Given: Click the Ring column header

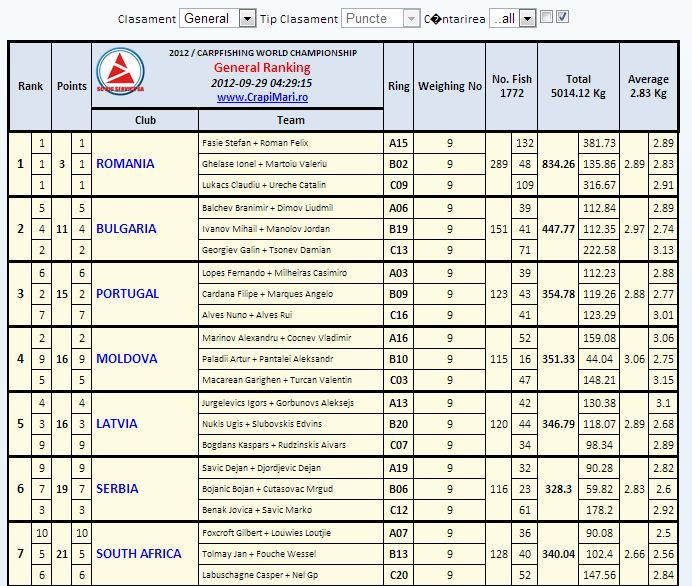Looking at the screenshot, I should click(399, 86).
